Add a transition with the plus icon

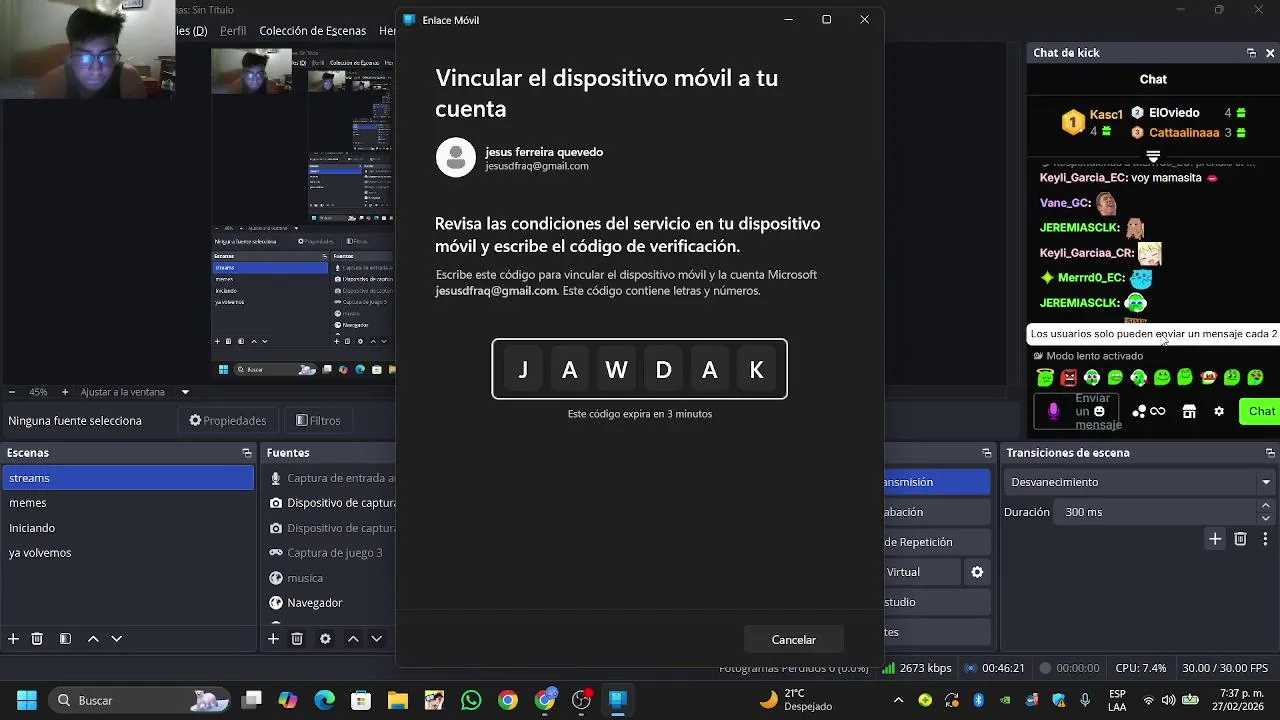click(1215, 539)
